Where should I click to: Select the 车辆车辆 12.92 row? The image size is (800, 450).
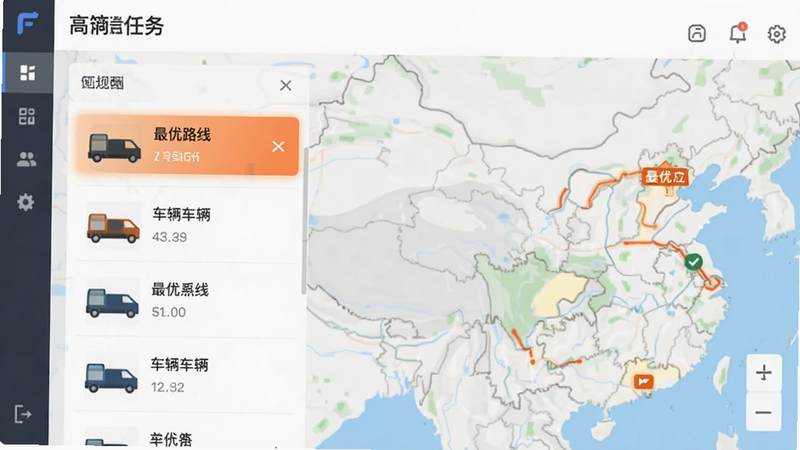click(186, 375)
